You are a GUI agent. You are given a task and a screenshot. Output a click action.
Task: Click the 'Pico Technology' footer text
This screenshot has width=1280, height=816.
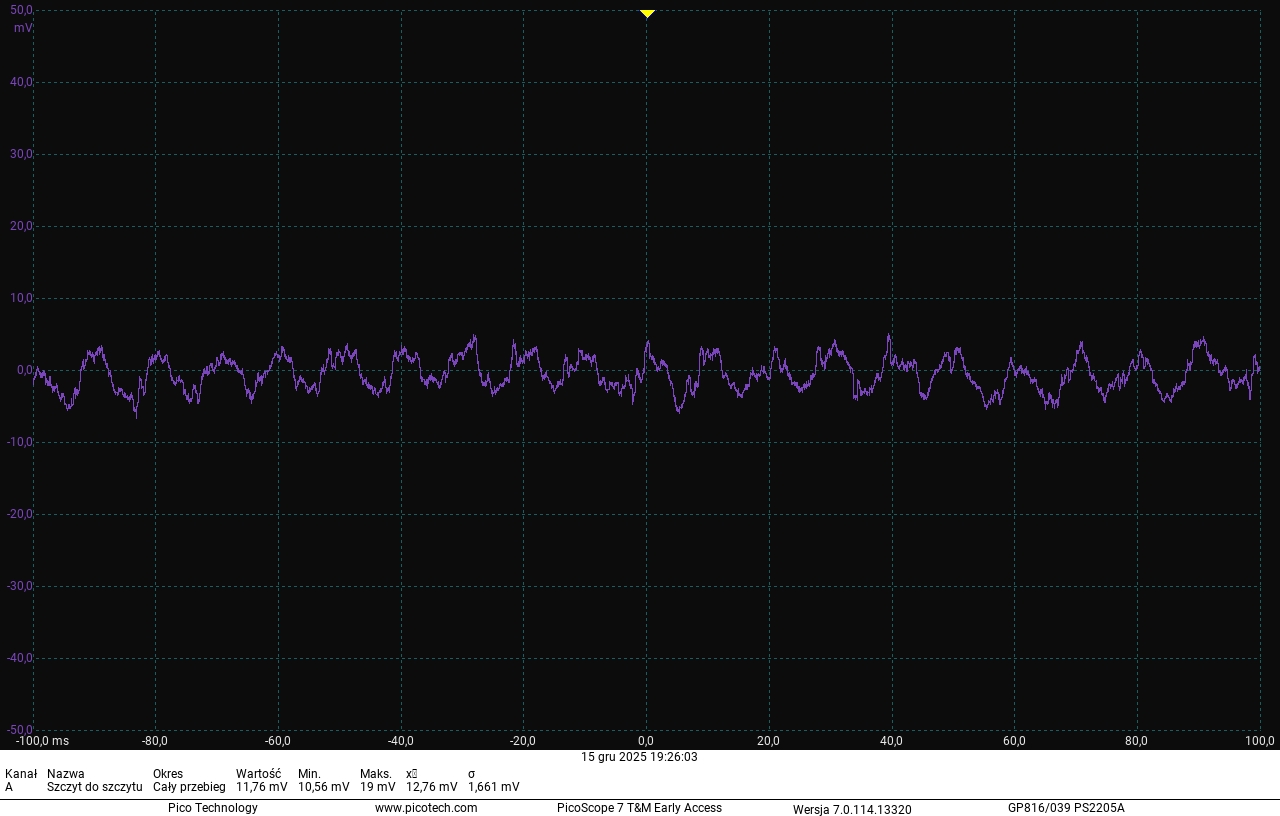(x=212, y=808)
